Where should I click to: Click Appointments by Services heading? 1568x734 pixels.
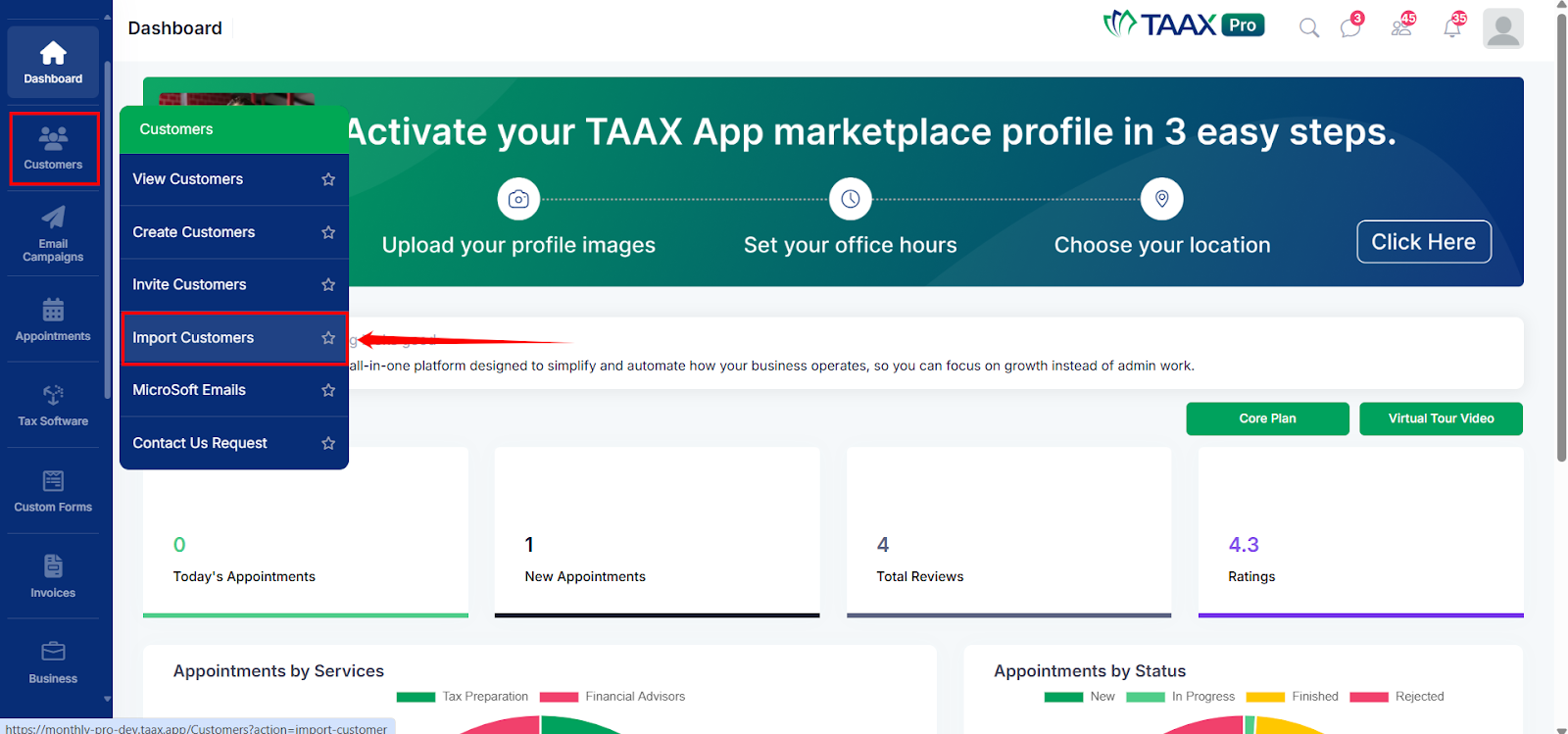(x=278, y=671)
